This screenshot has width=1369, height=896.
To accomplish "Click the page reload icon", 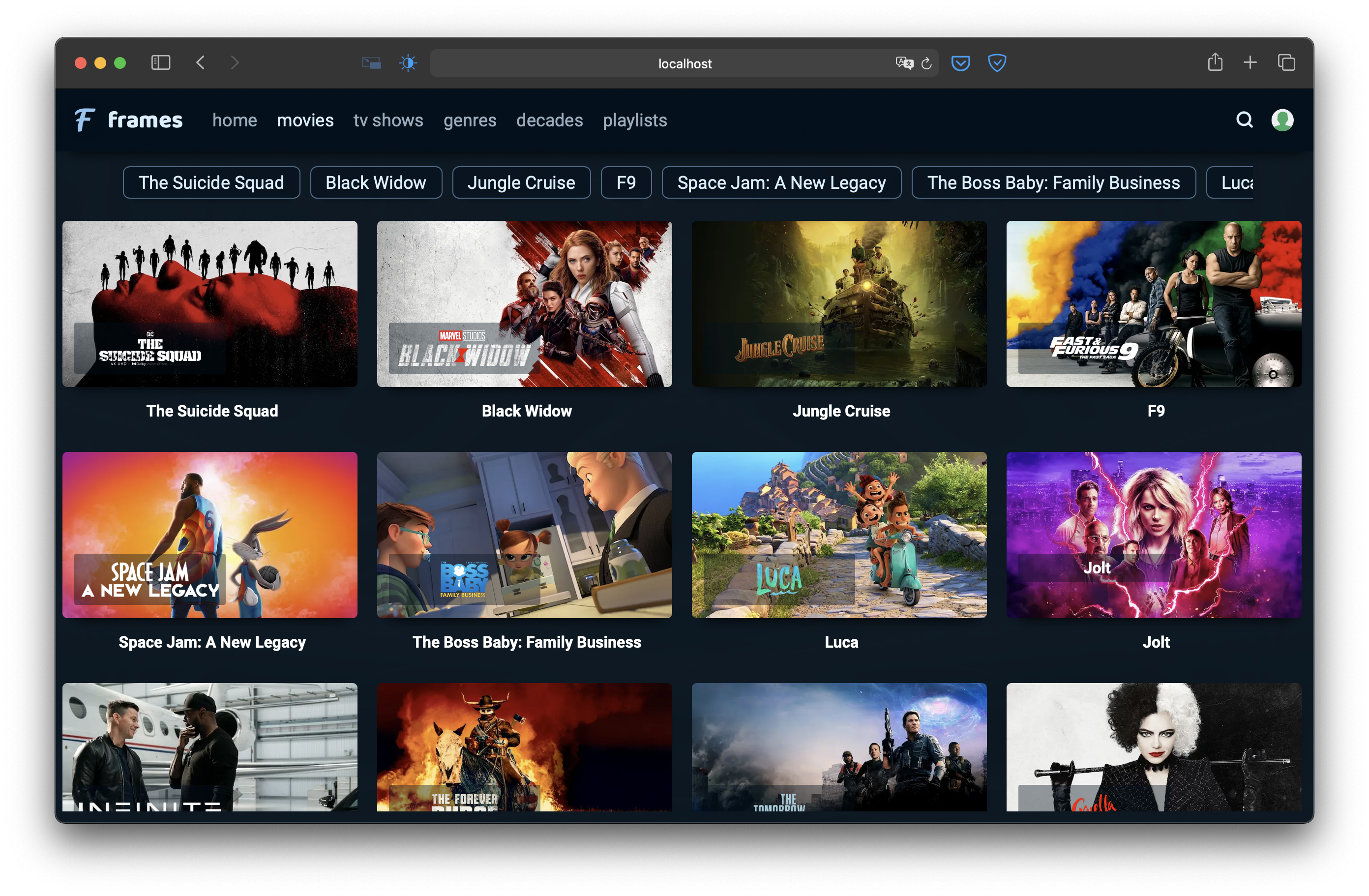I will [926, 63].
